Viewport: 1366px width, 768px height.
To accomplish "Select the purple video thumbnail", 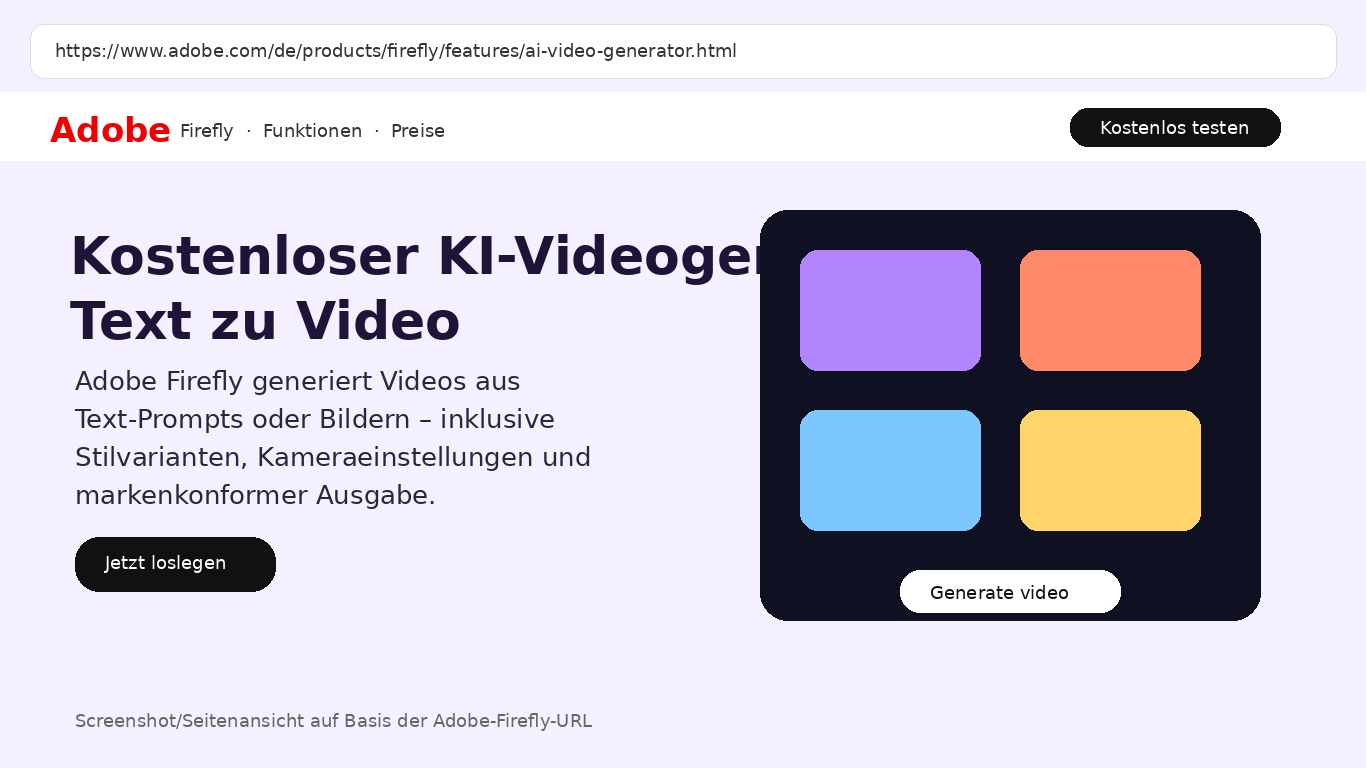I will (890, 310).
